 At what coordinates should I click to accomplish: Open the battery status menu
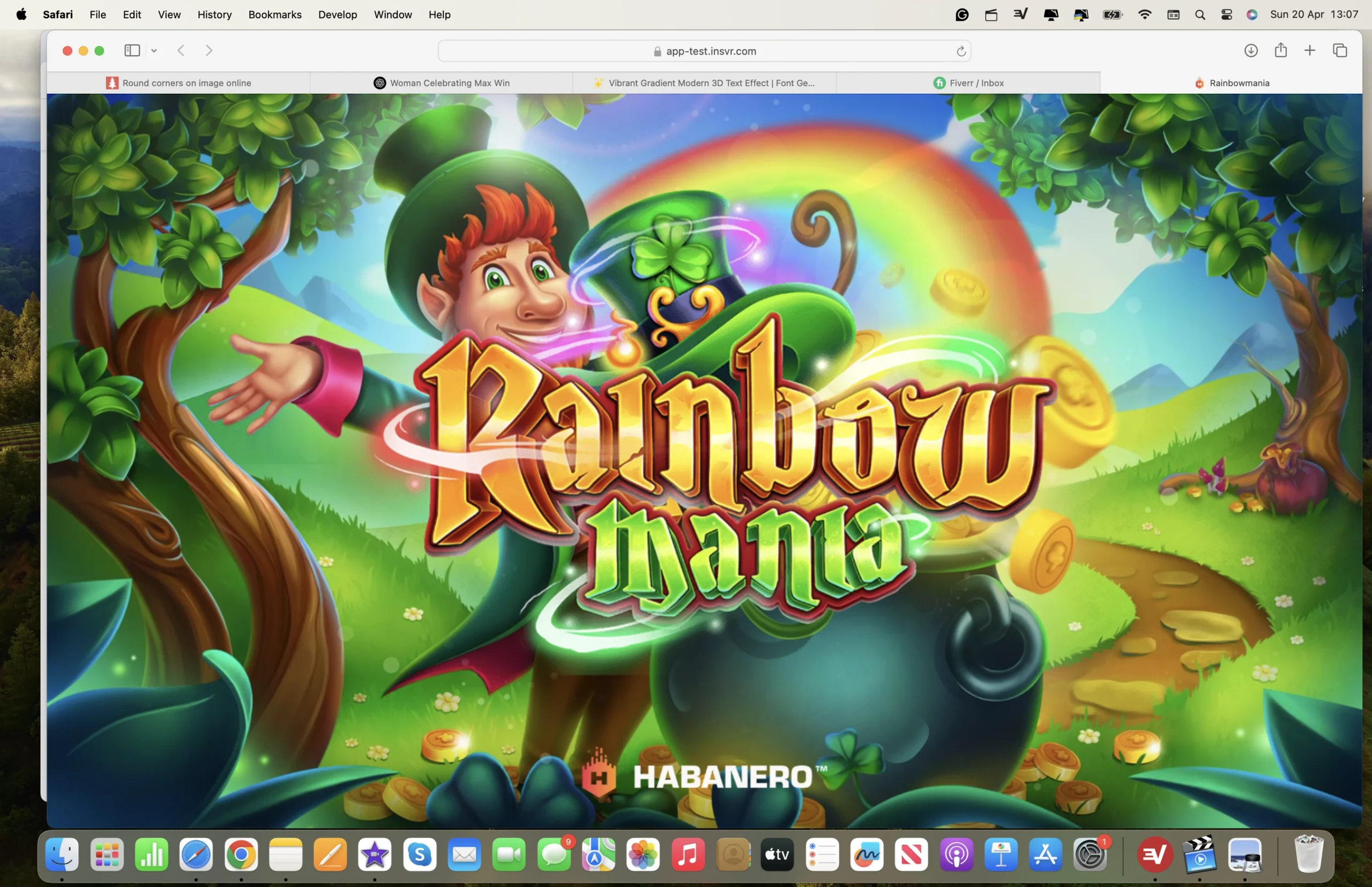1112,14
